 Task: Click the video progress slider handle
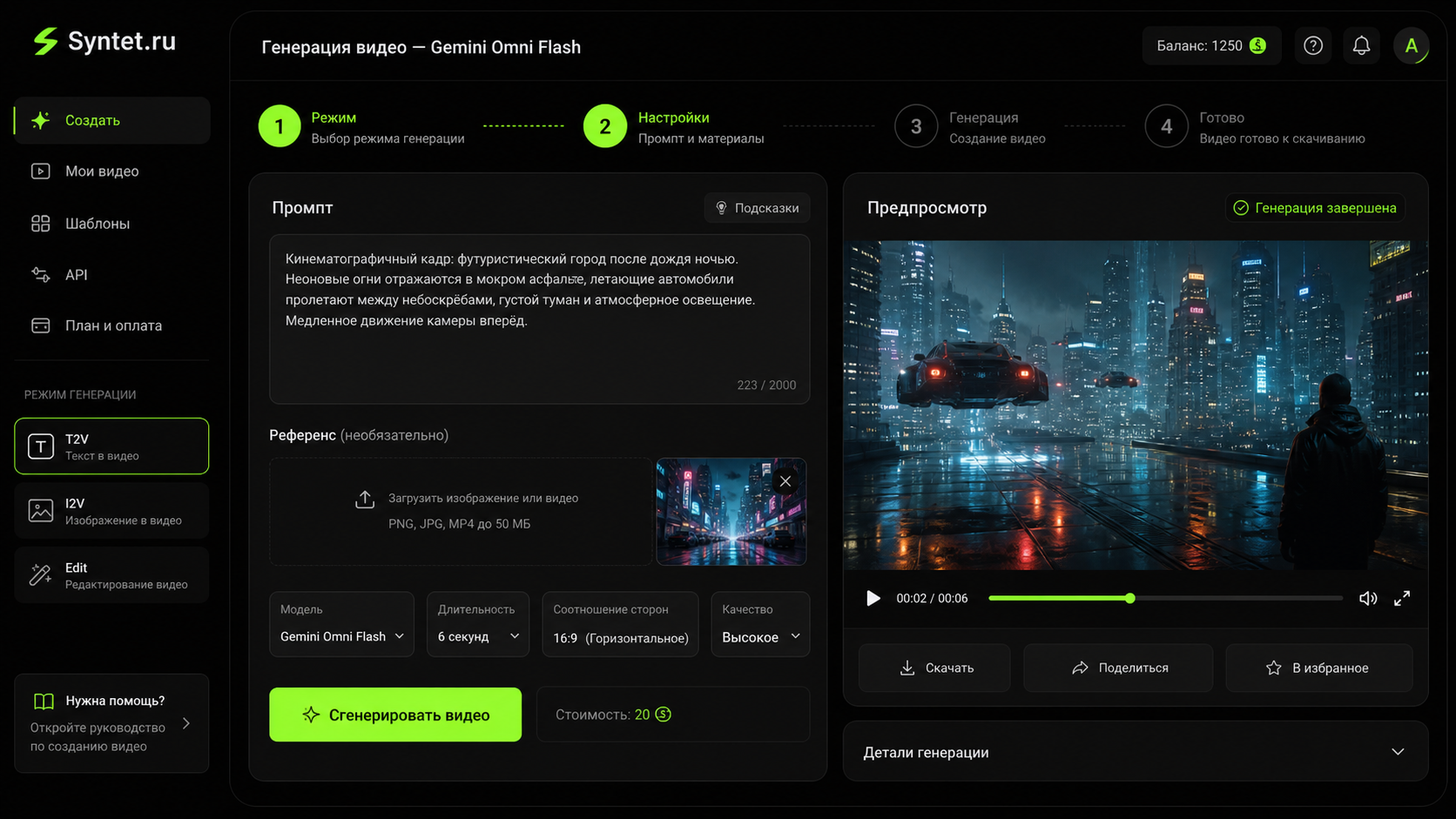1129,598
